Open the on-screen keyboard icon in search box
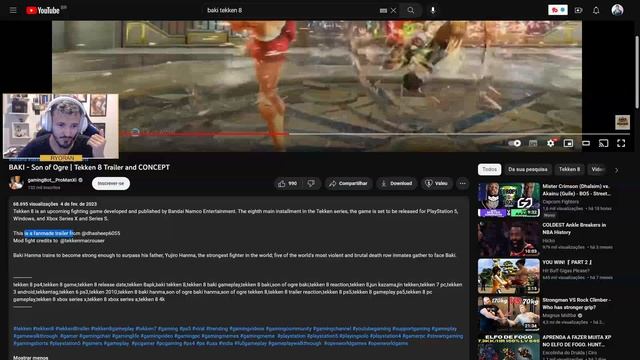This screenshot has width=640, height=360. click(383, 11)
